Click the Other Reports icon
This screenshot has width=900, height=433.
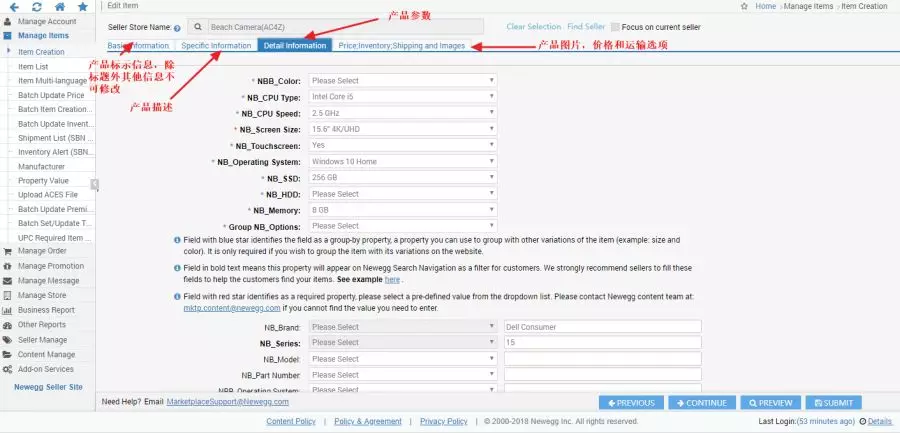7,325
